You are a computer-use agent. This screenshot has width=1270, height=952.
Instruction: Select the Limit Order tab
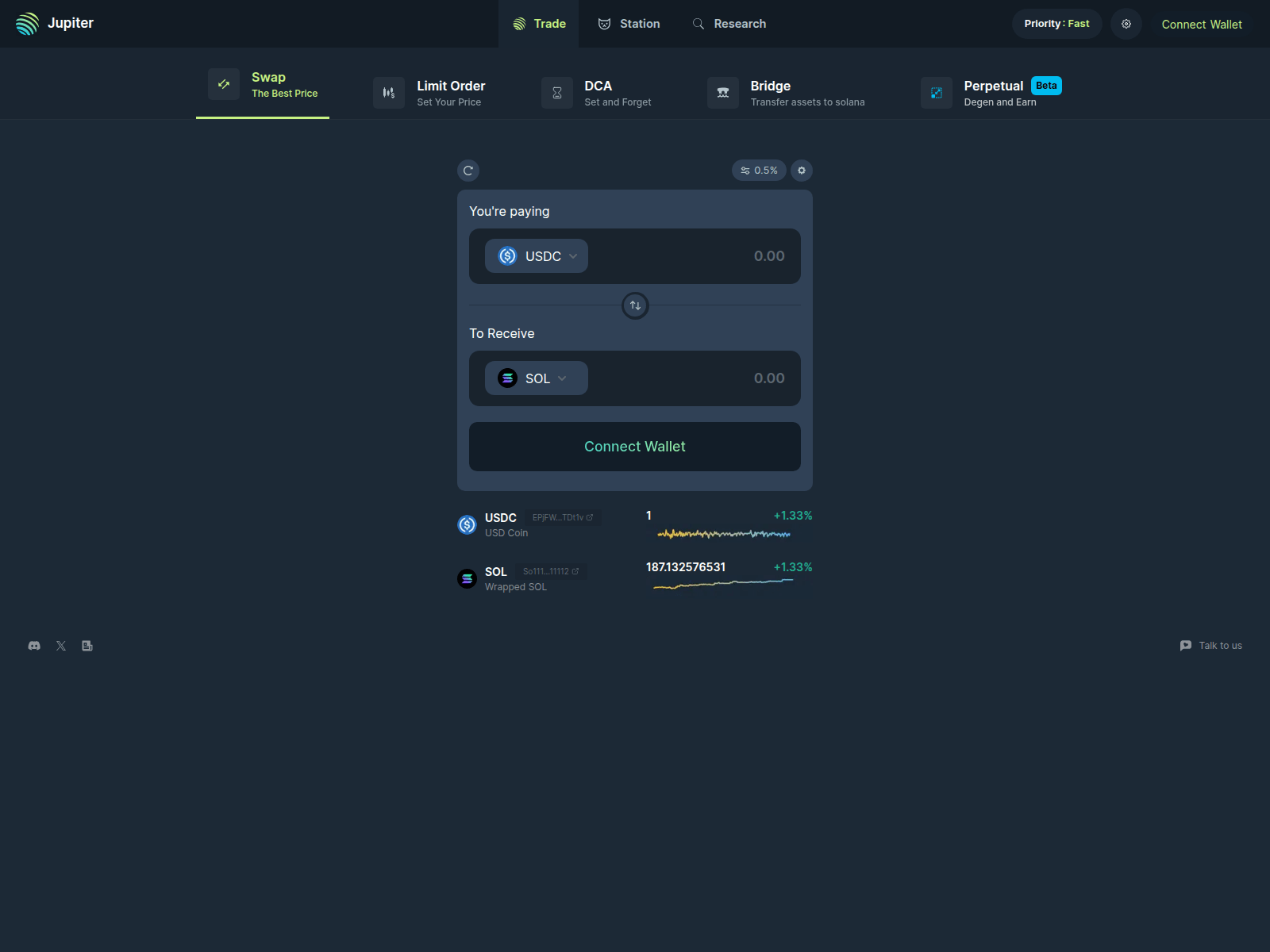pyautogui.click(x=429, y=93)
